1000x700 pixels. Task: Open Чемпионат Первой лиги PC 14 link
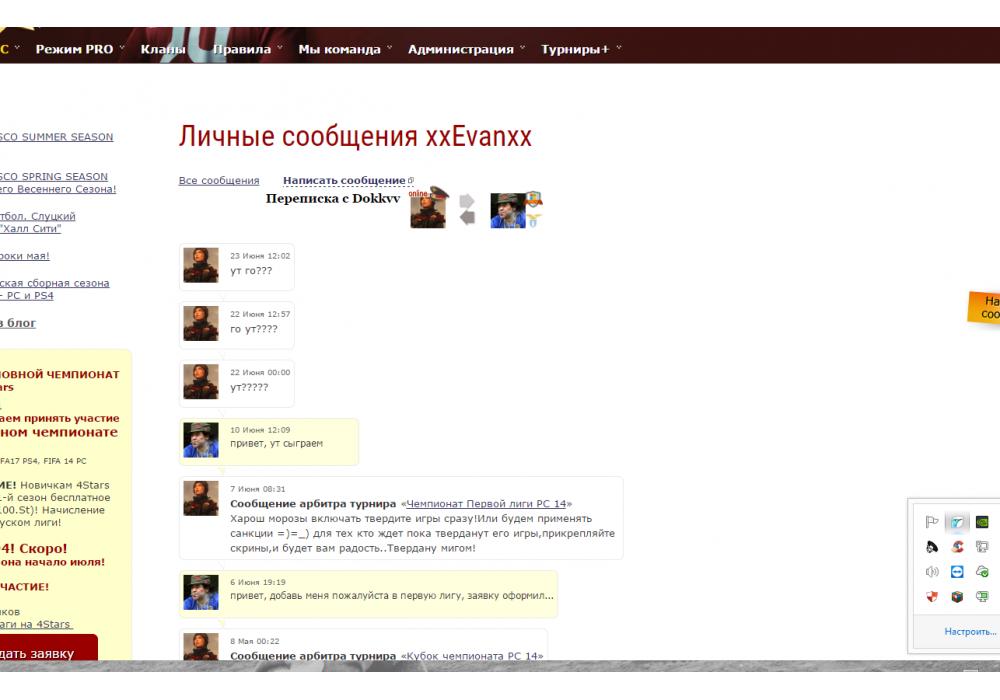pos(488,504)
